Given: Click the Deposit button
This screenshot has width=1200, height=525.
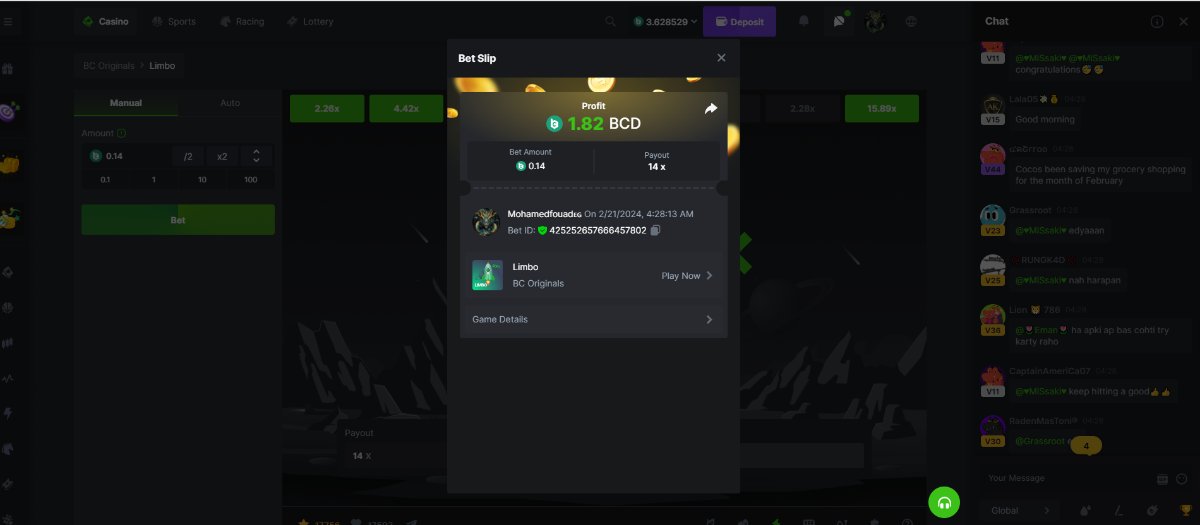Looking at the screenshot, I should pos(739,21).
